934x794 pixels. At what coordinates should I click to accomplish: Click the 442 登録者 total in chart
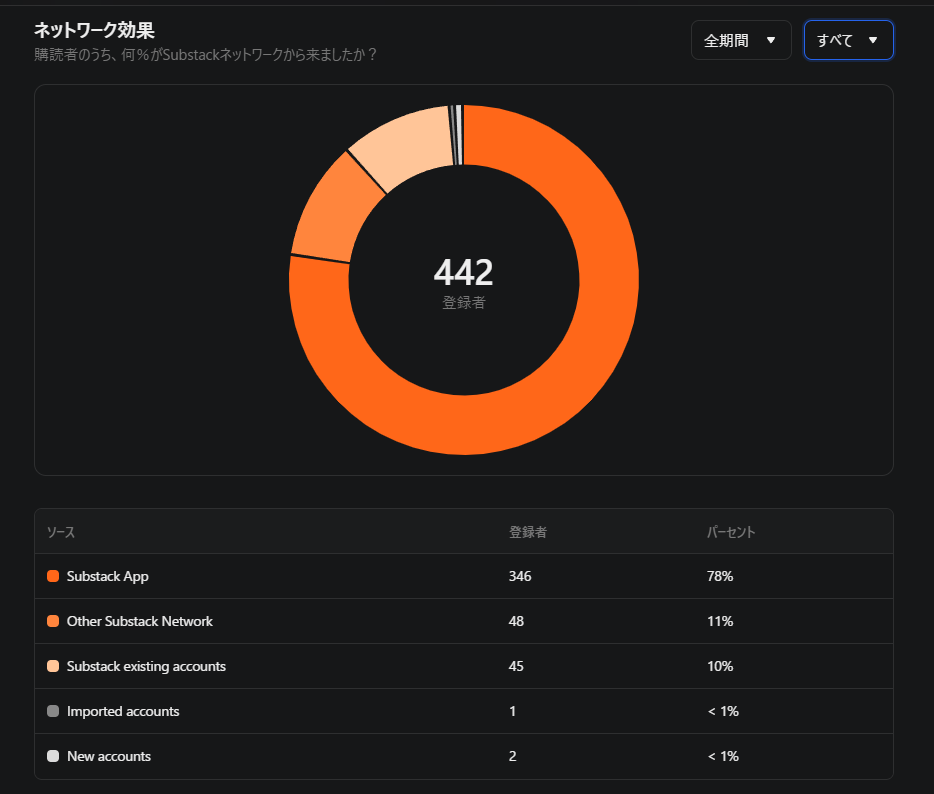[463, 282]
